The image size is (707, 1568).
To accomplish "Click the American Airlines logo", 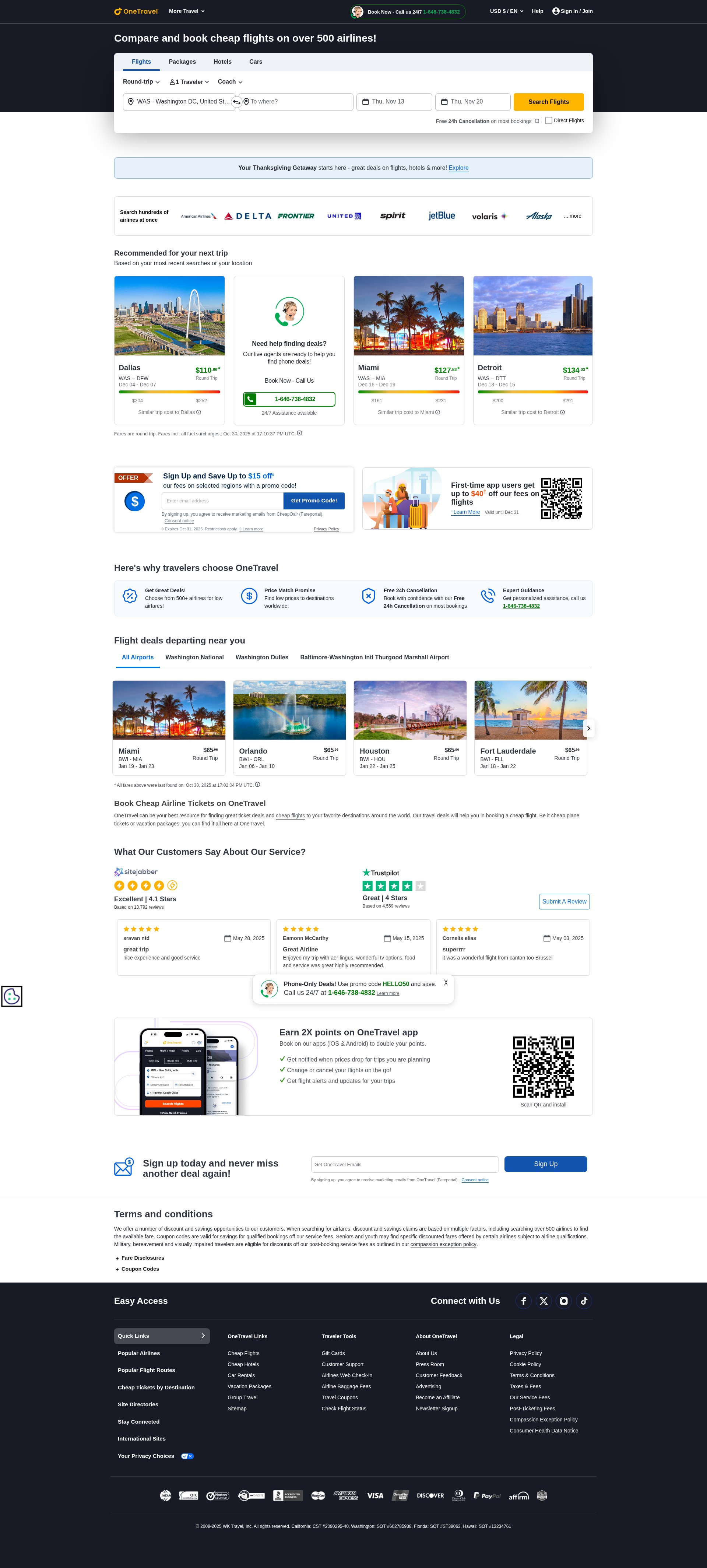I will click(x=199, y=216).
